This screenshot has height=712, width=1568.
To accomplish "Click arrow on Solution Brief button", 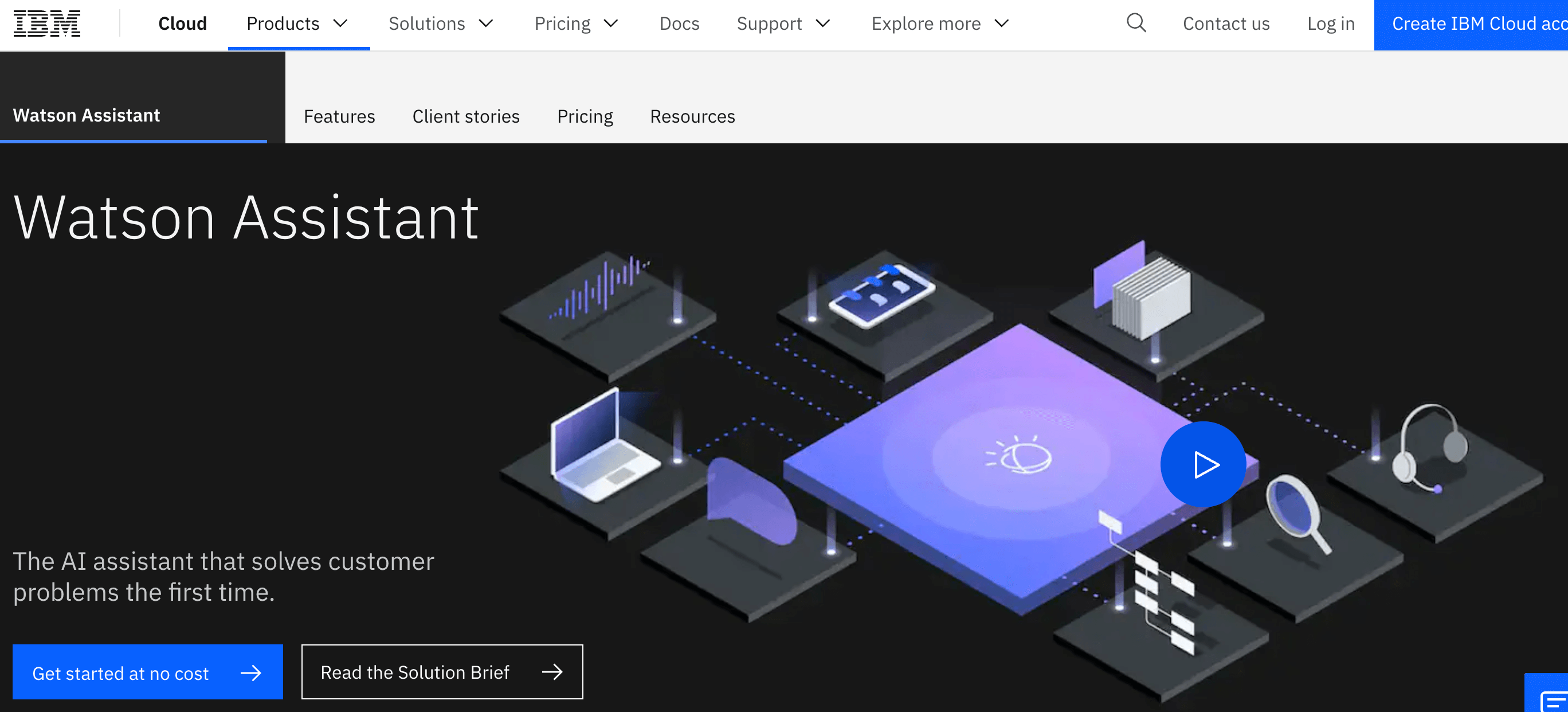I will (552, 672).
